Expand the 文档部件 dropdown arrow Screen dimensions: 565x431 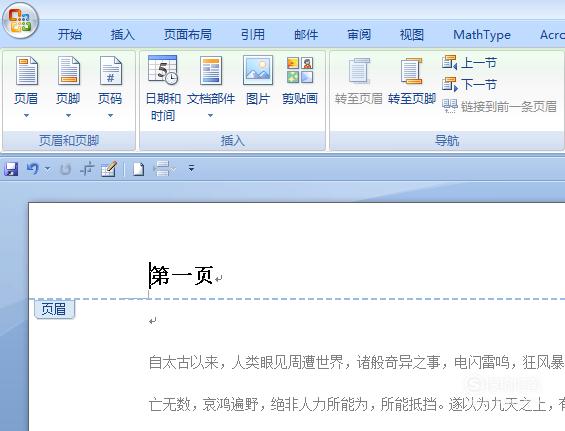(211, 116)
